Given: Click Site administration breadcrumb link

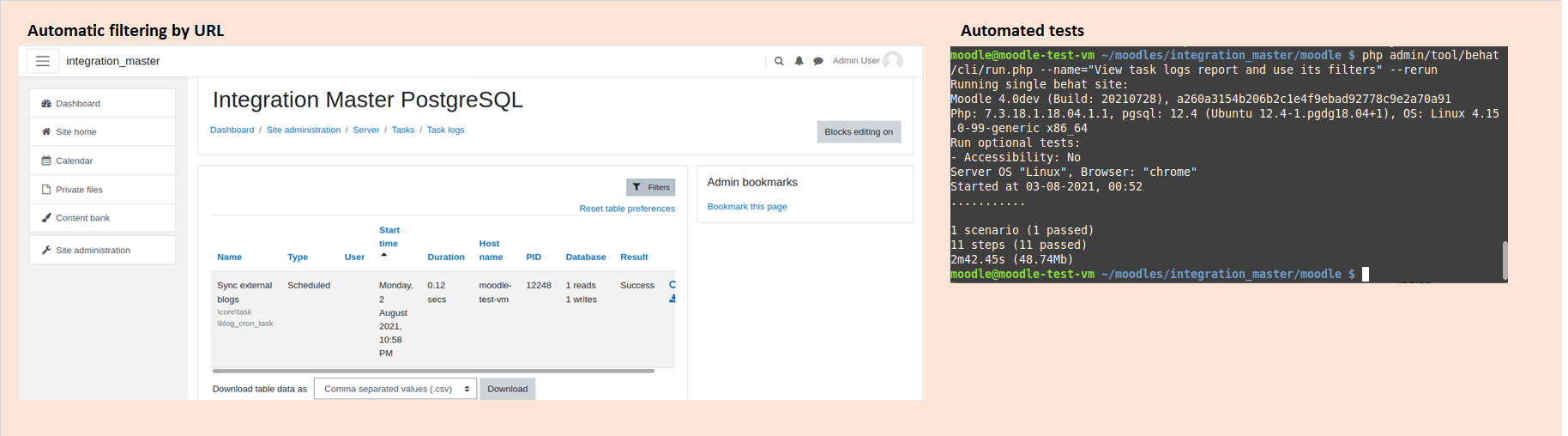Looking at the screenshot, I should click(x=304, y=130).
